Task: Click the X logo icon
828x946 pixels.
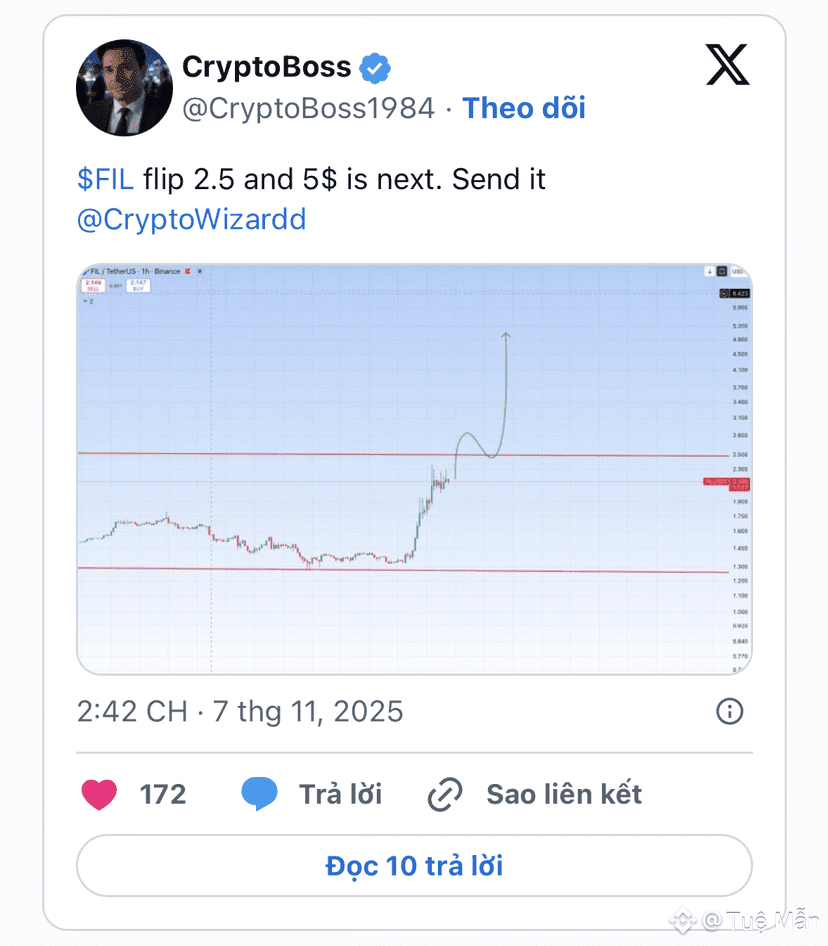Action: pos(727,67)
